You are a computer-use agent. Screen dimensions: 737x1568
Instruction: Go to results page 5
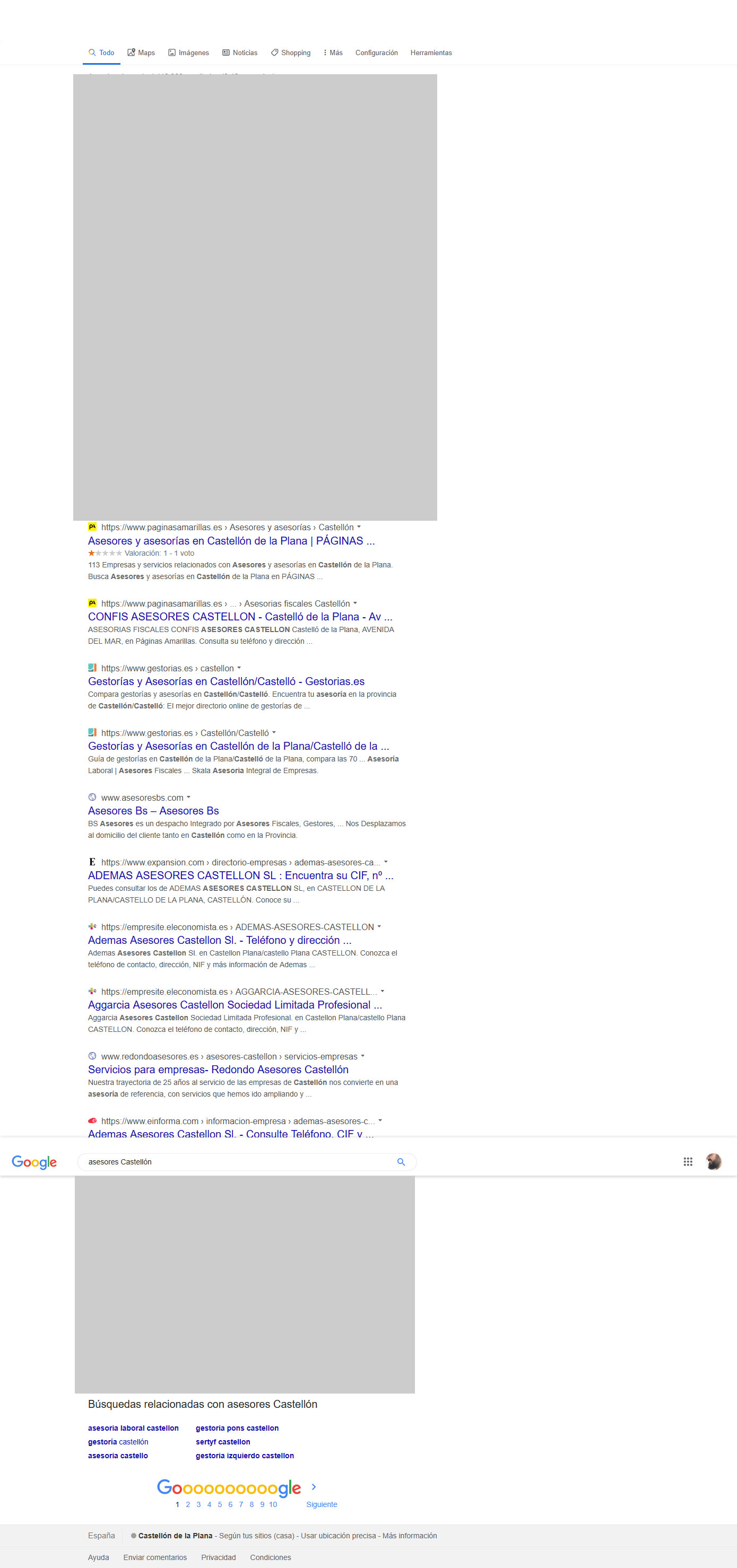coord(220,1504)
